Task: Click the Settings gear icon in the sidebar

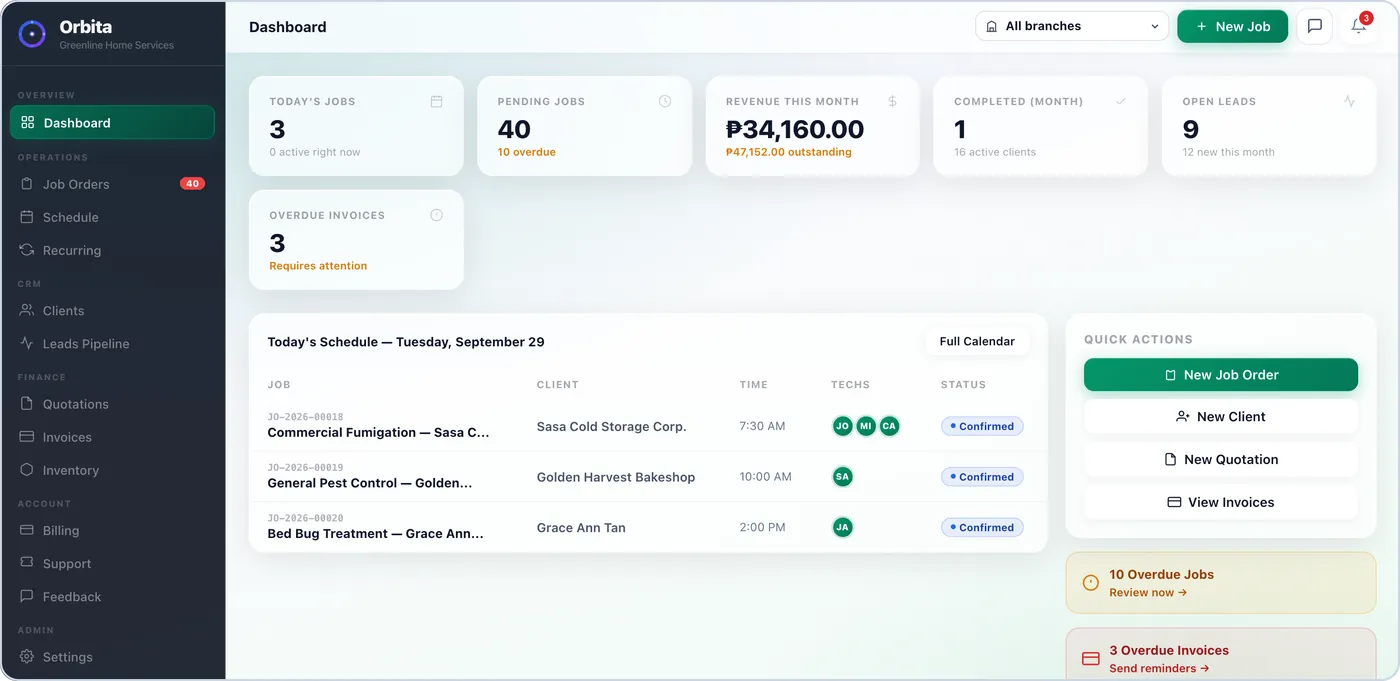Action: [27, 657]
